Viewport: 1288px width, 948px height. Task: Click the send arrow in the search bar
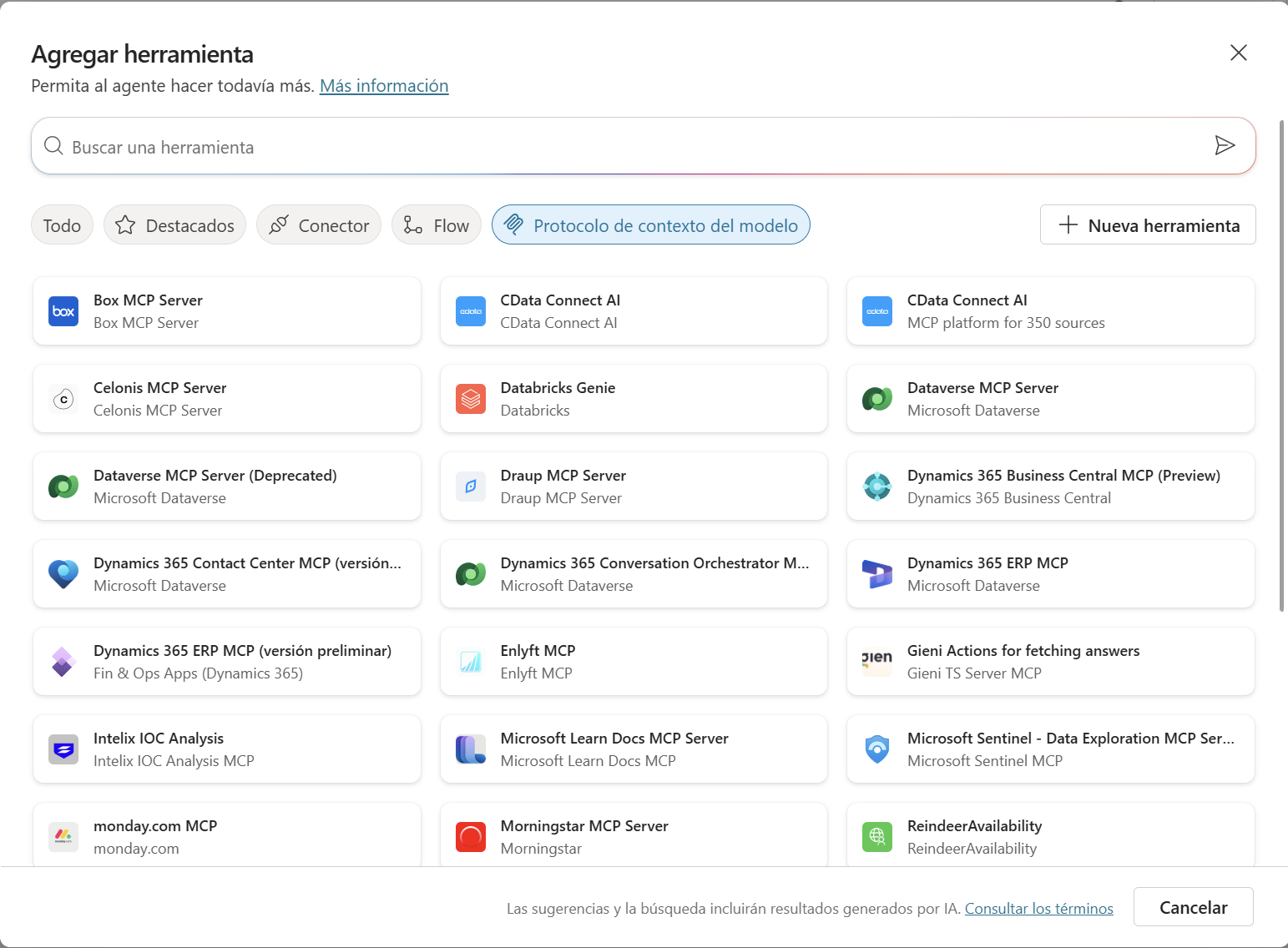pos(1225,145)
